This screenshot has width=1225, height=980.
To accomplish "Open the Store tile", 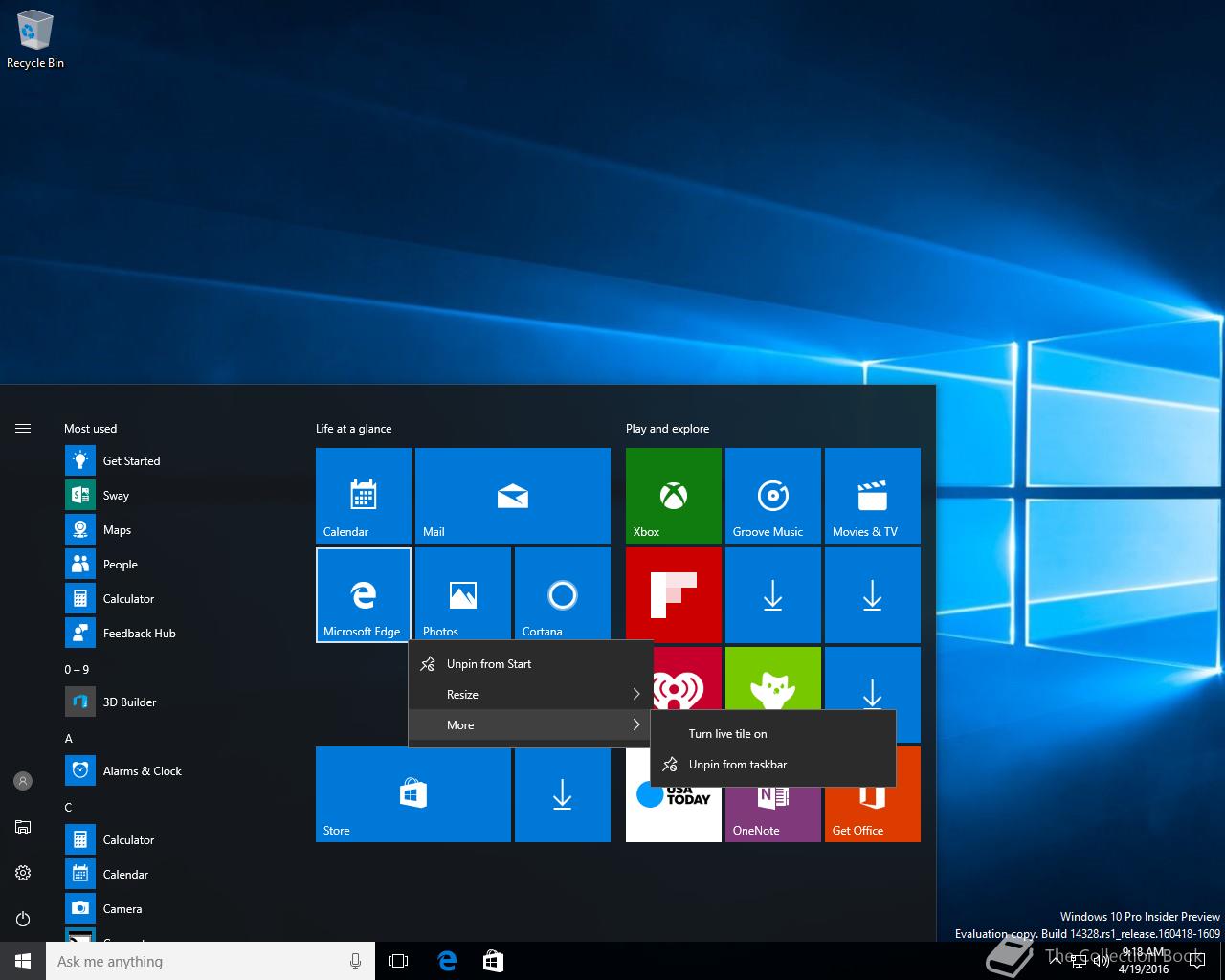I will click(413, 794).
